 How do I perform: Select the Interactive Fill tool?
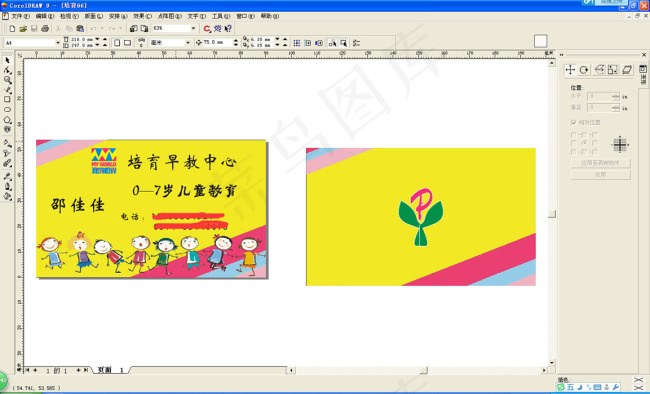pos(7,143)
